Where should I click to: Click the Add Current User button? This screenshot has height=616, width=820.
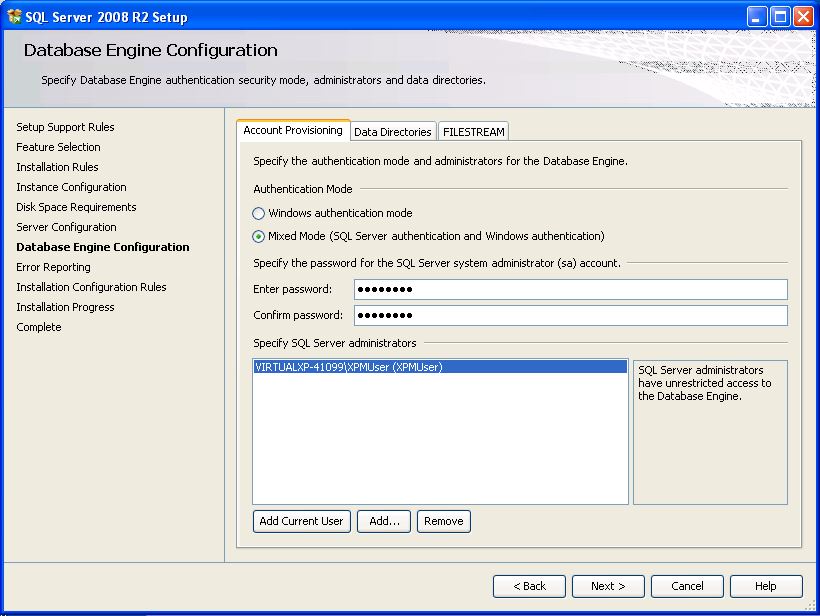(x=301, y=522)
